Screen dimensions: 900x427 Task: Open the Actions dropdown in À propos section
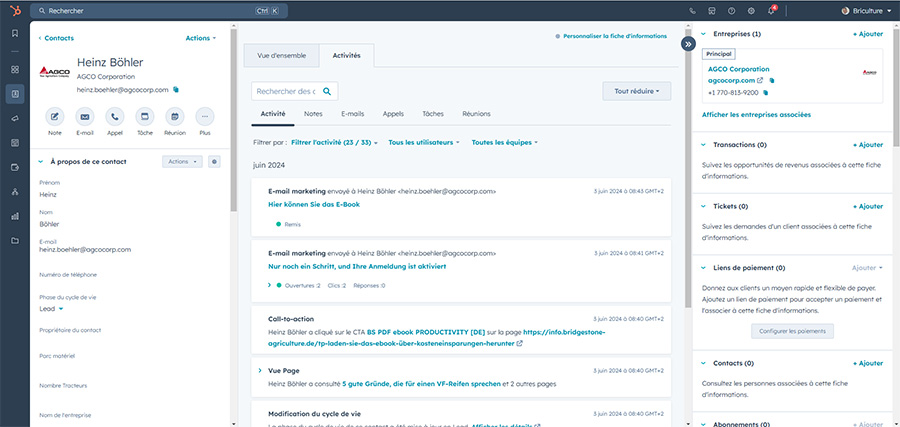point(182,162)
